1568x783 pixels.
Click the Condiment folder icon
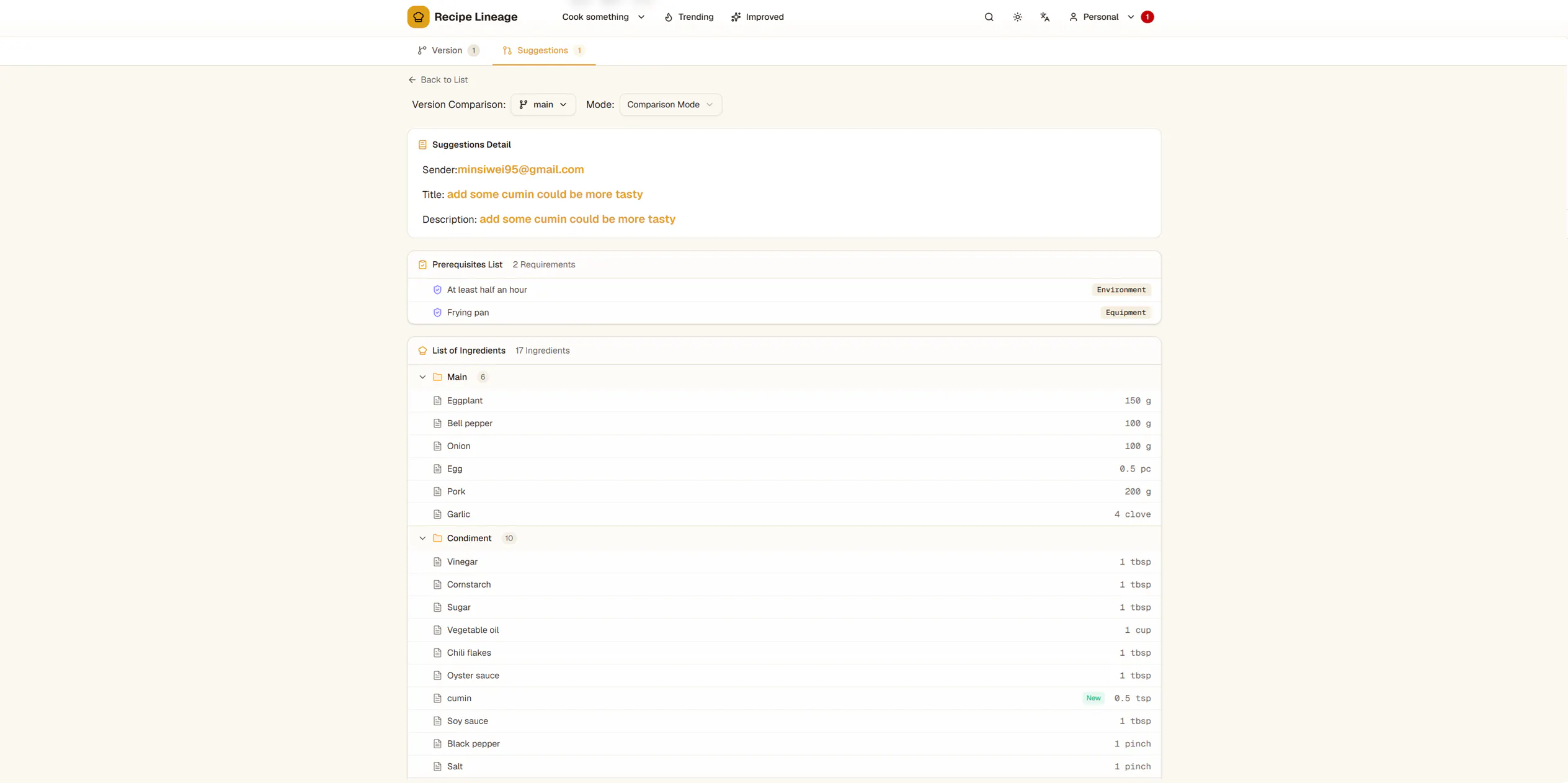pos(437,539)
